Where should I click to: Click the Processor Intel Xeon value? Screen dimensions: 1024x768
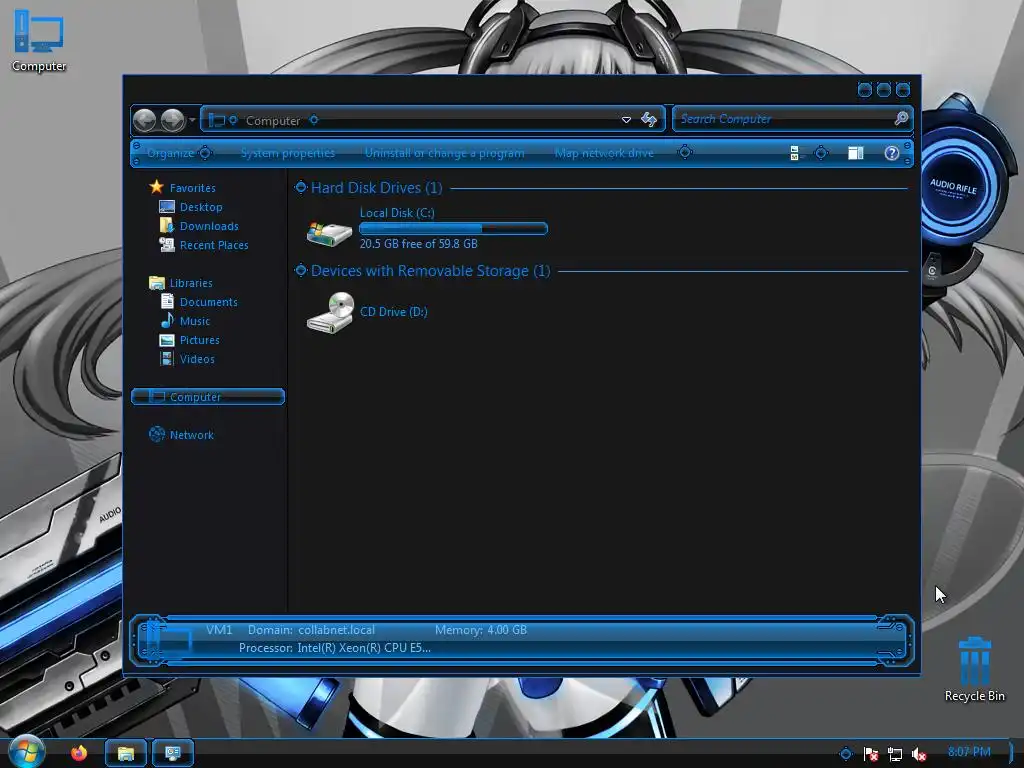(x=364, y=648)
